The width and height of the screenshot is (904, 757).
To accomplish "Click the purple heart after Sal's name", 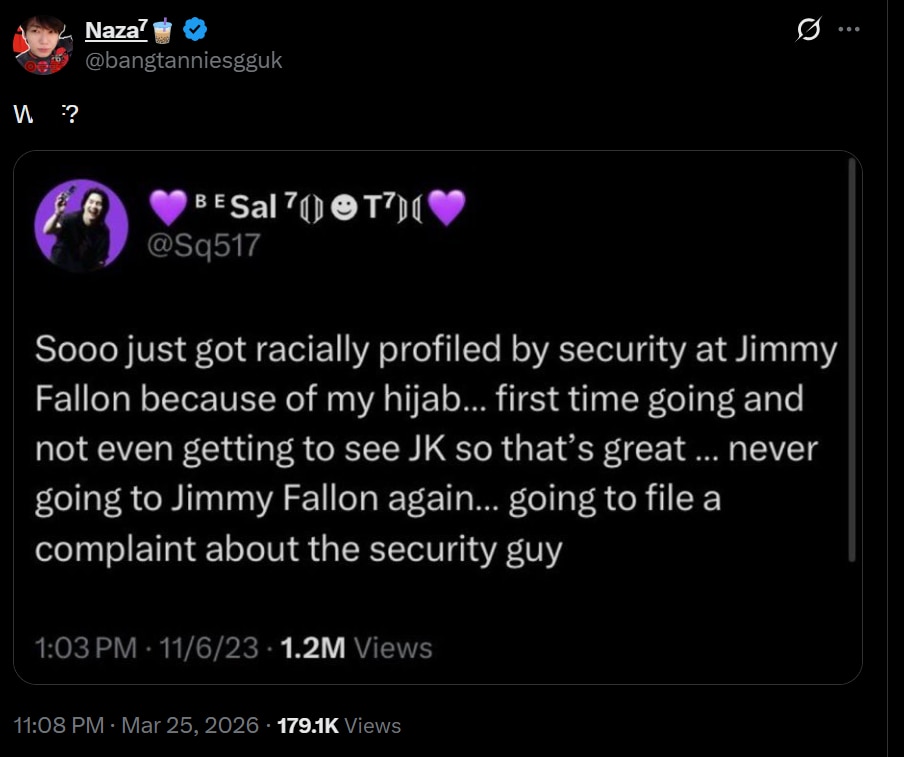I will point(447,209).
